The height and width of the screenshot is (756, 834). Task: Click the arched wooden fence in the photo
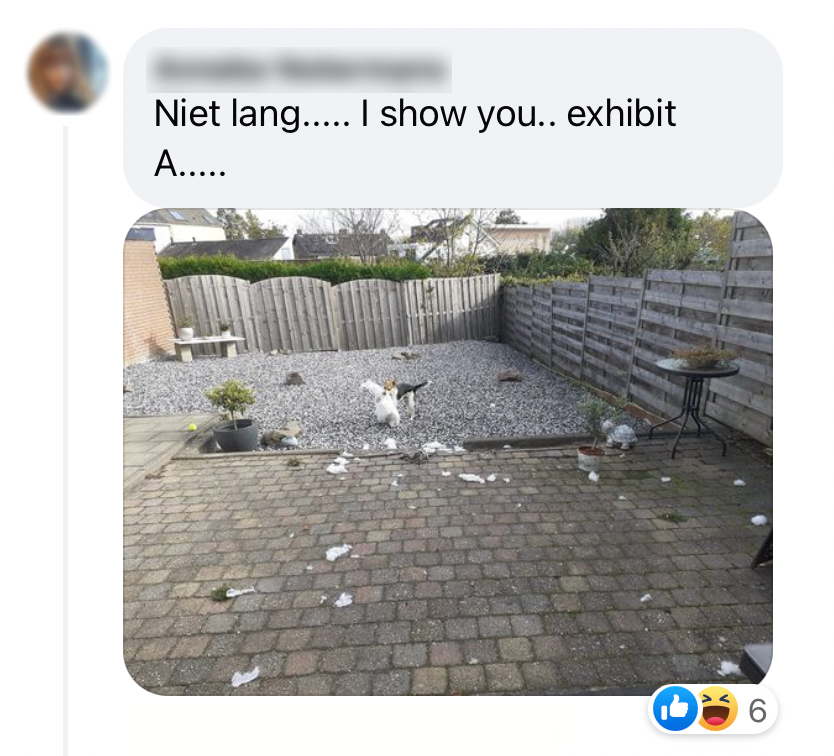(x=332, y=313)
